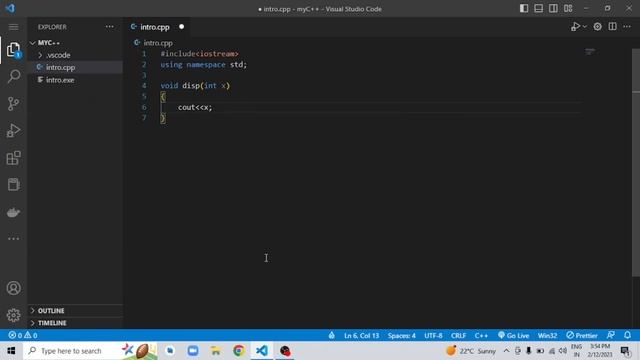This screenshot has height=360, width=640.
Task: Close intro.cpp tab via unsaved dot
Action: (x=181, y=27)
